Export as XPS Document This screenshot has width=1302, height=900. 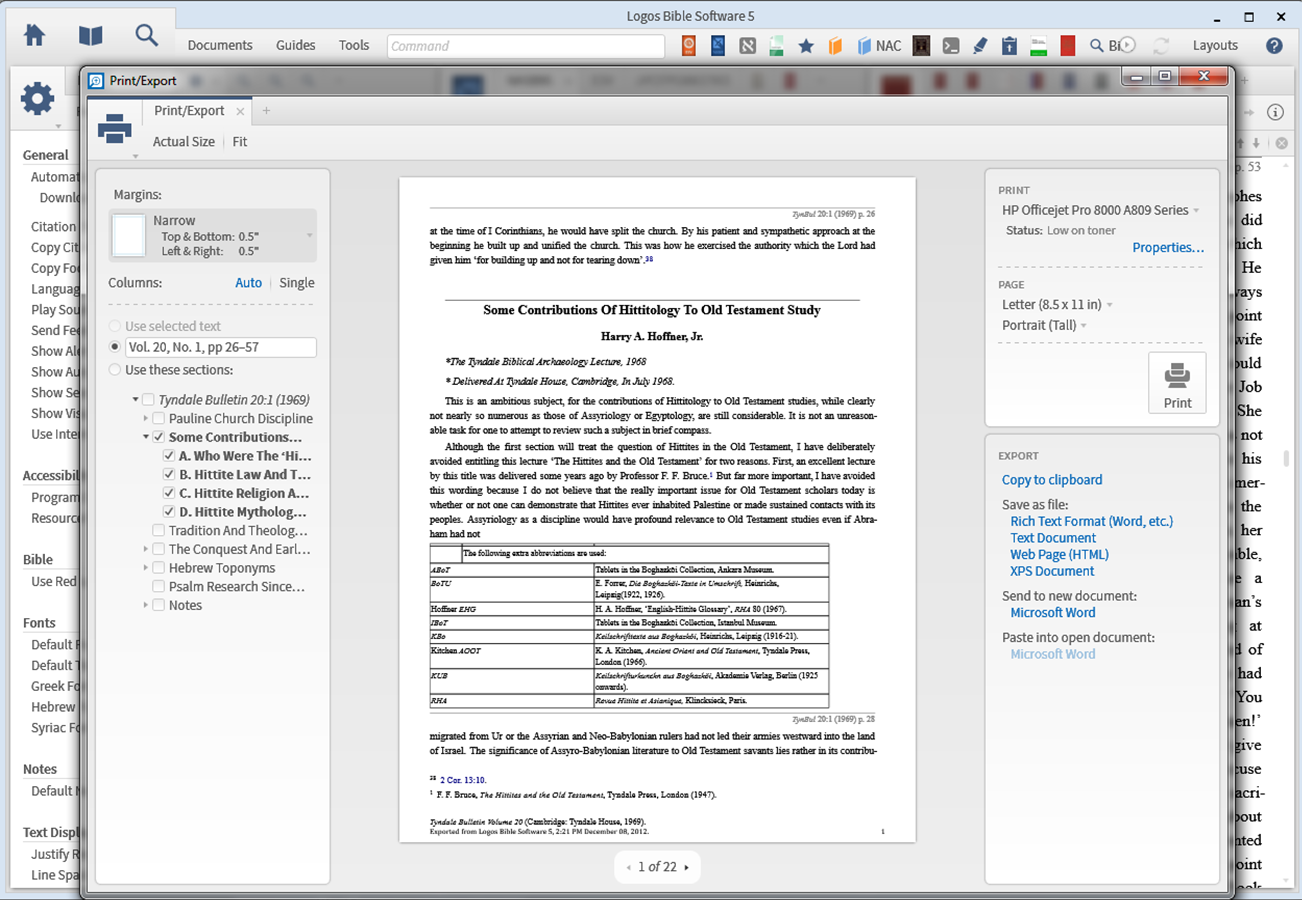coord(1052,571)
